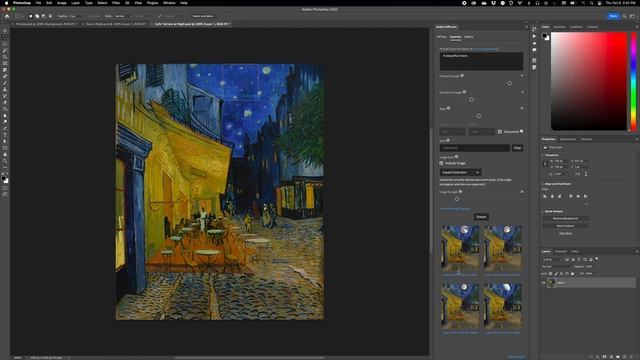The image size is (640, 360).
Task: Click lock image pixels brush icon
Action: tap(556, 273)
